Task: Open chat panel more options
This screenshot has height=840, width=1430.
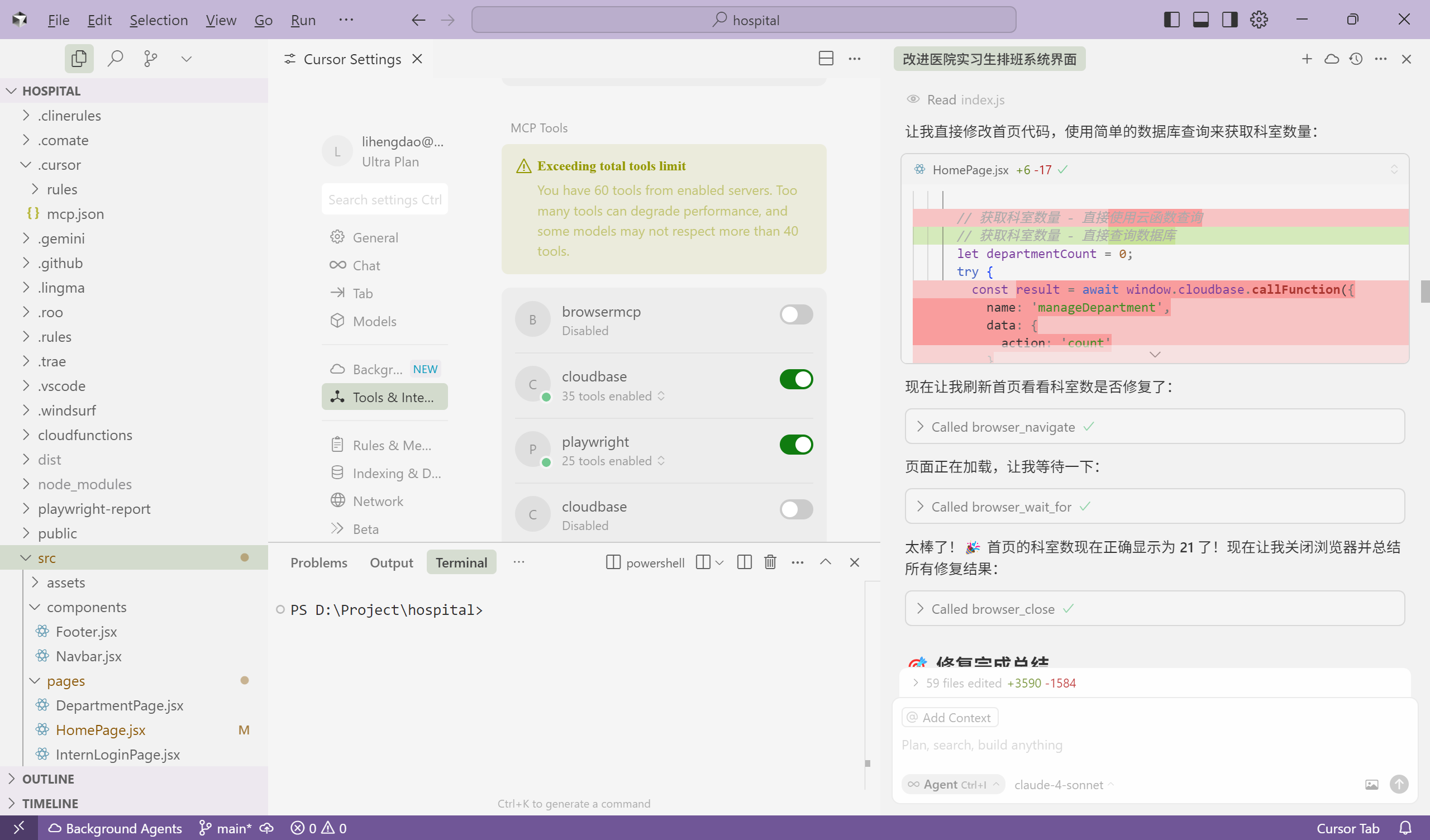Action: tap(1381, 59)
